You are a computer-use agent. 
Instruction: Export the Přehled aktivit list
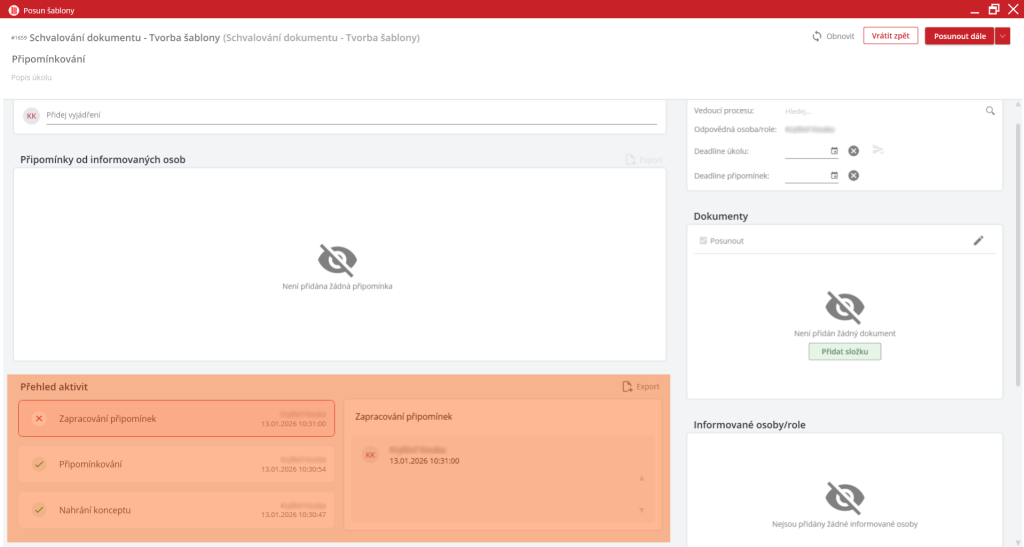[x=640, y=387]
